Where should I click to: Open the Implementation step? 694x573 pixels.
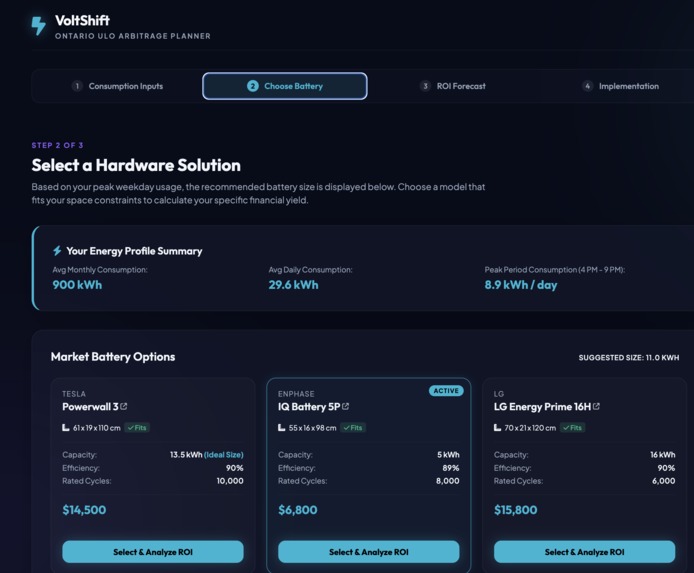coord(621,86)
